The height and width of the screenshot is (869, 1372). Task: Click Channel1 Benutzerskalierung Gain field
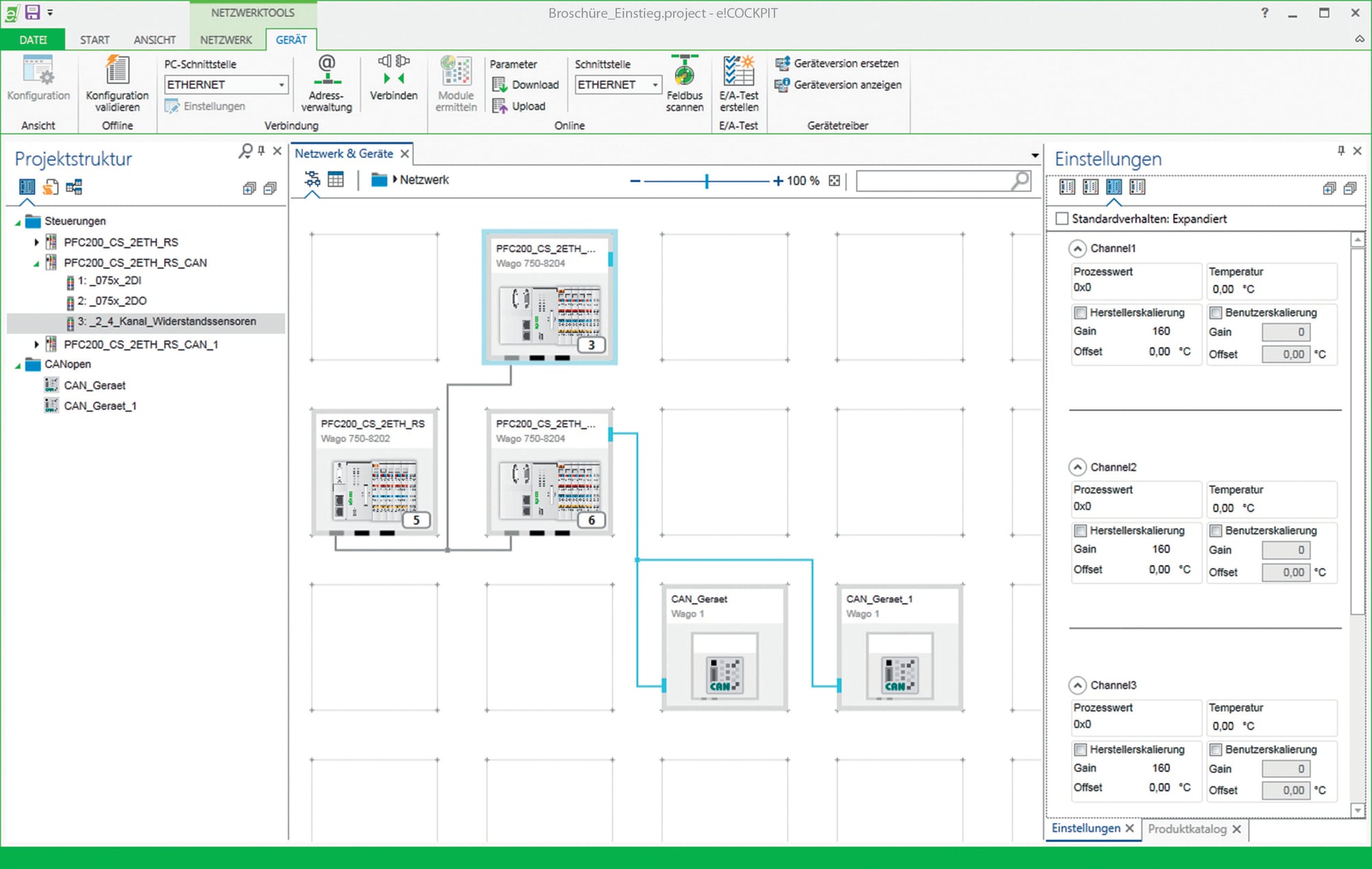(1286, 332)
